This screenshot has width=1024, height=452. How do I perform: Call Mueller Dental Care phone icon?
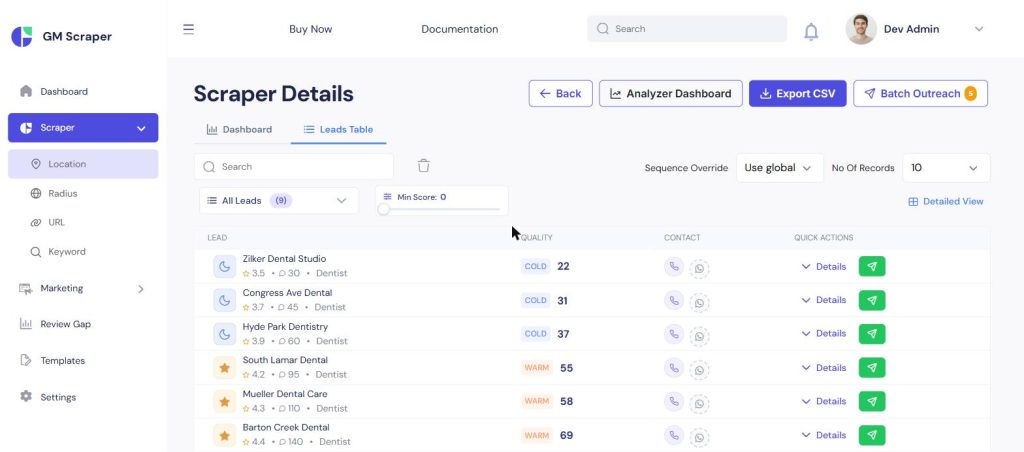click(x=674, y=401)
